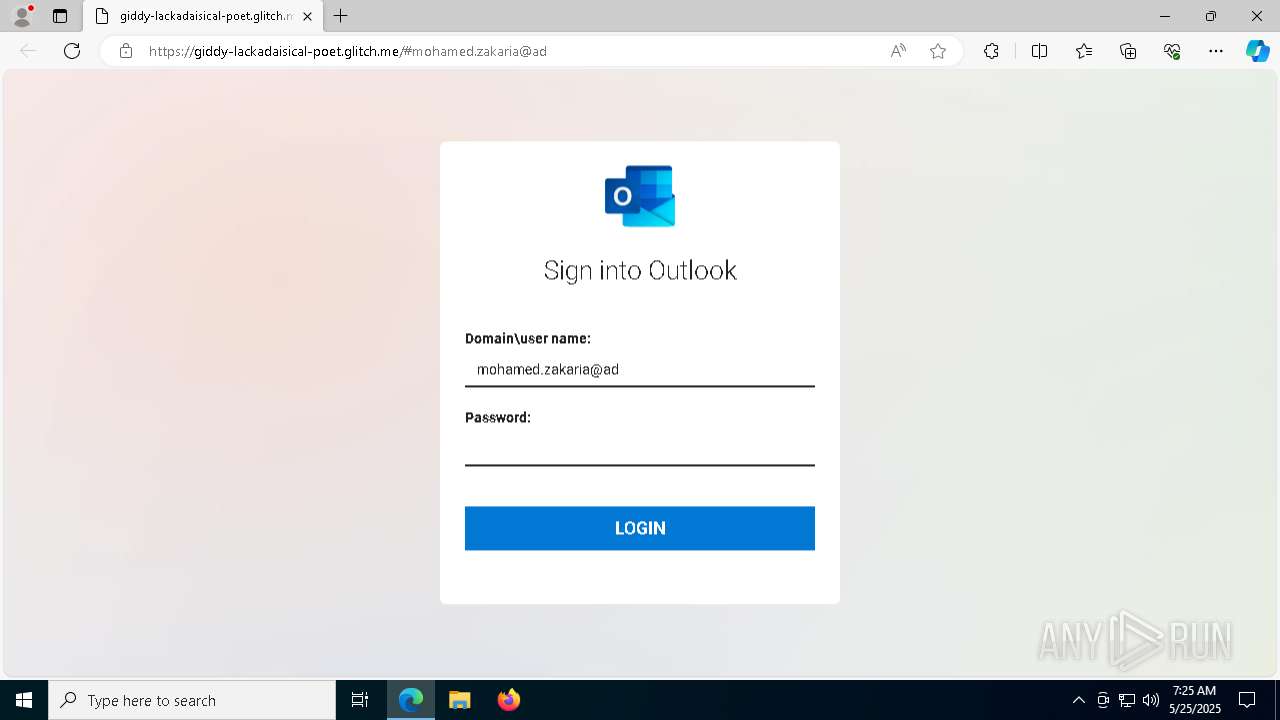Open the clock showing 7:25 AM

pyautogui.click(x=1194, y=700)
